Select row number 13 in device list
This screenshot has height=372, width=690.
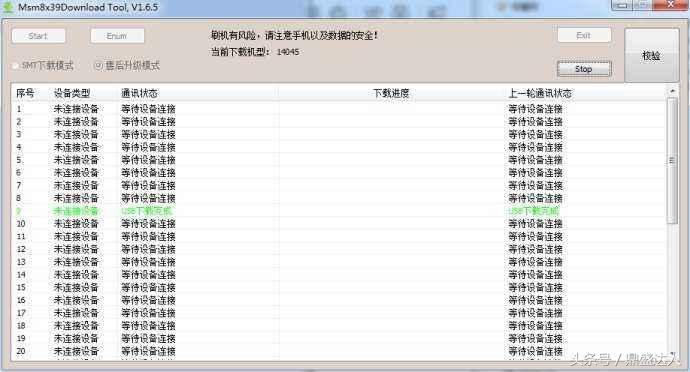[x=338, y=262]
